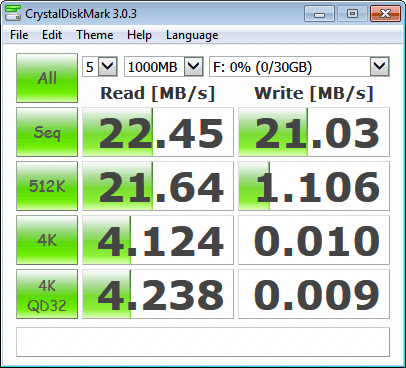Image resolution: width=406 pixels, height=368 pixels.
Task: Click the 4K write result 0.010
Action: 314,240
